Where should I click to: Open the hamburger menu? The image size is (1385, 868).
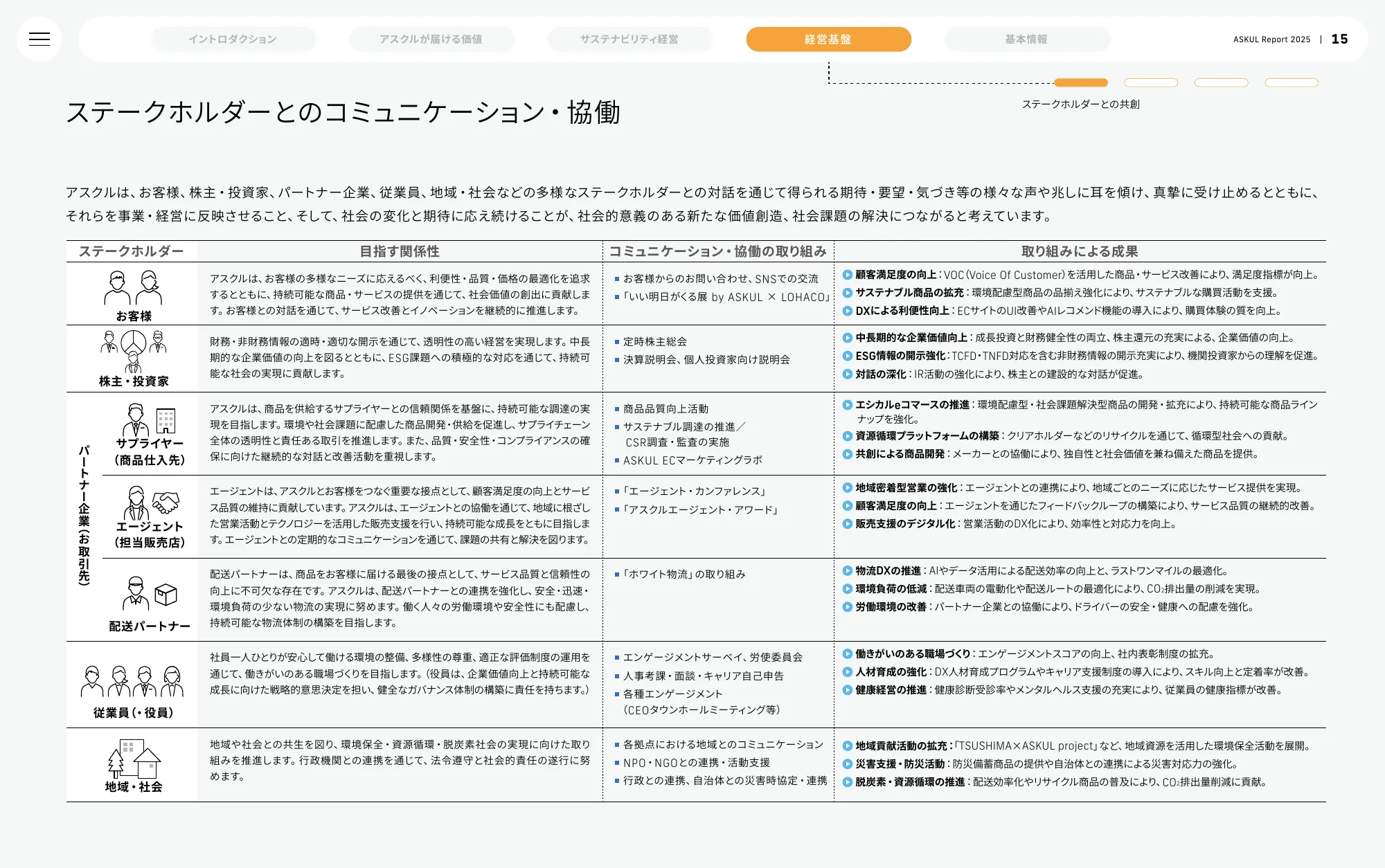click(x=39, y=39)
